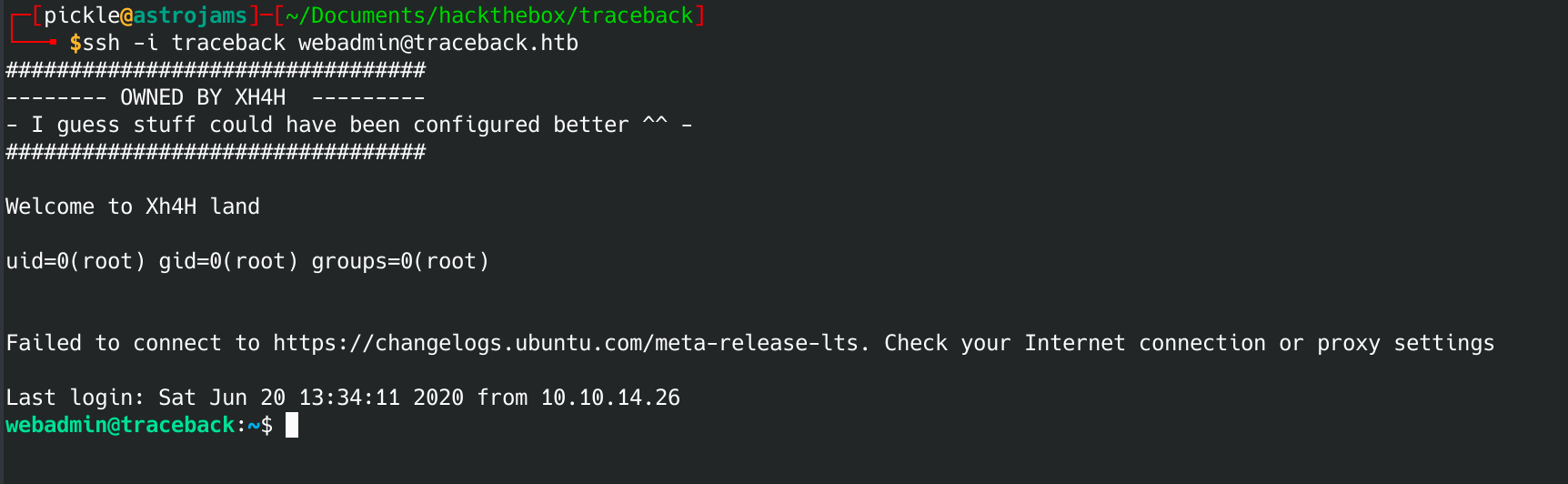Click the ~/Documents/hackthebox/traceback path
This screenshot has height=484, width=1568.
point(489,15)
